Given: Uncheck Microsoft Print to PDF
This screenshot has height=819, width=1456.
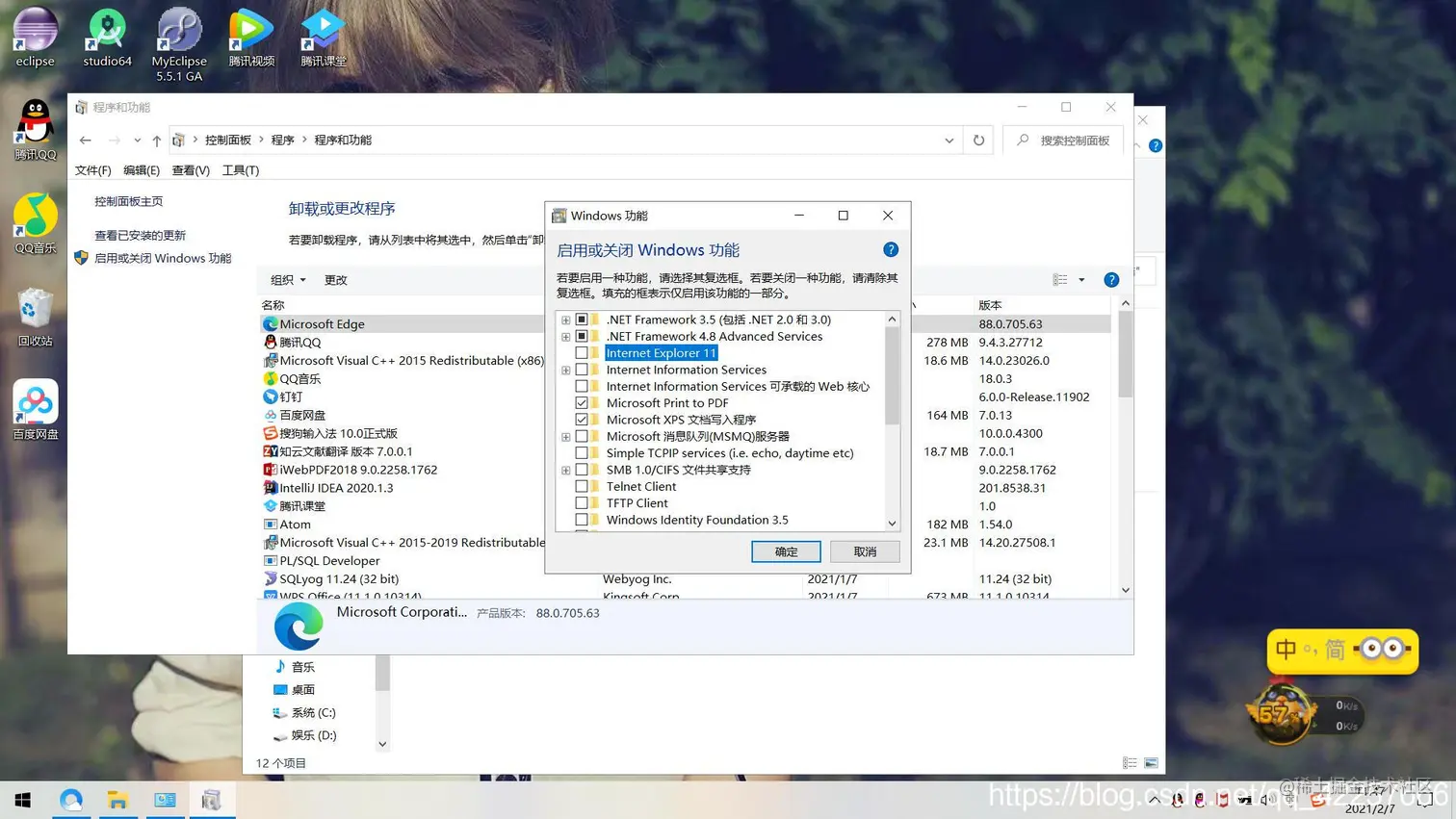Looking at the screenshot, I should pos(582,403).
